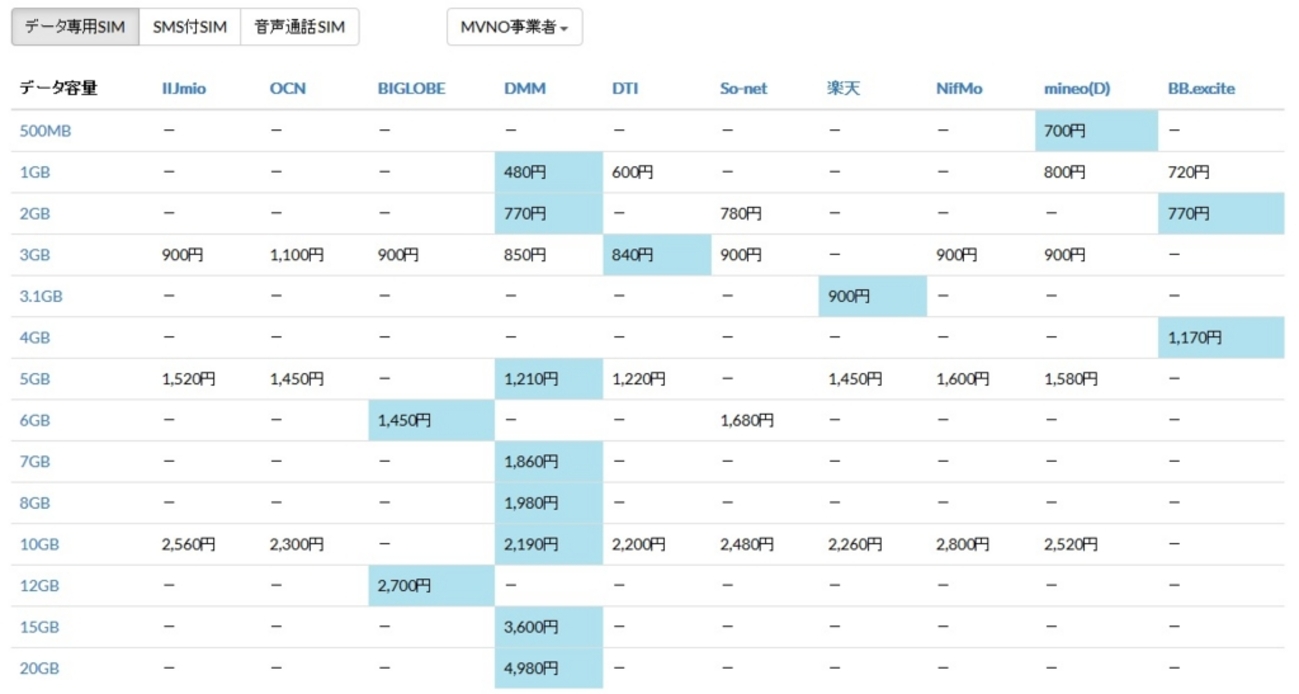Click the 7GB capacity row link
This screenshot has height=694, width=1299.
pos(35,462)
